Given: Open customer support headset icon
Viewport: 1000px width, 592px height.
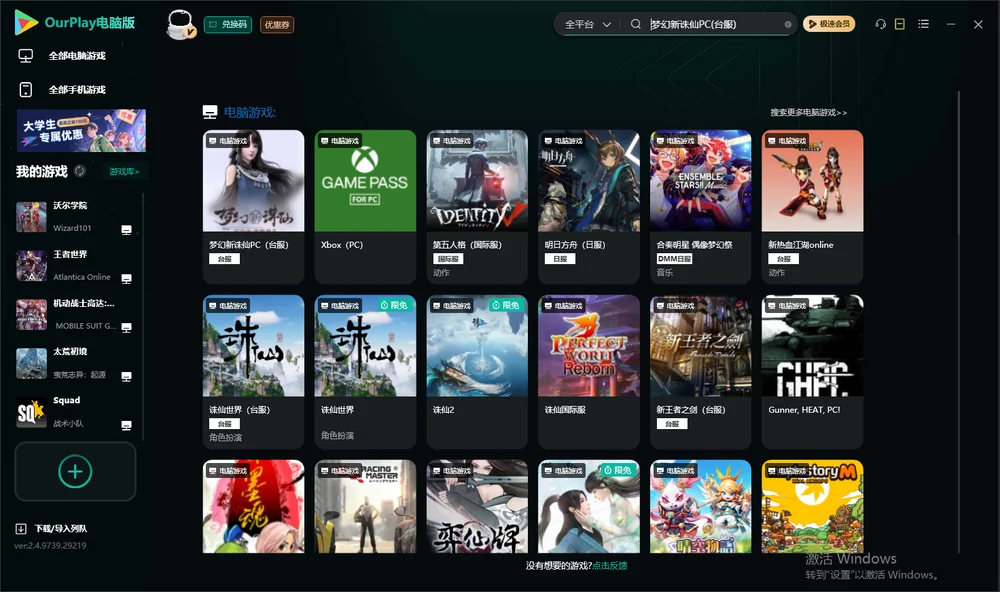Looking at the screenshot, I should [880, 24].
